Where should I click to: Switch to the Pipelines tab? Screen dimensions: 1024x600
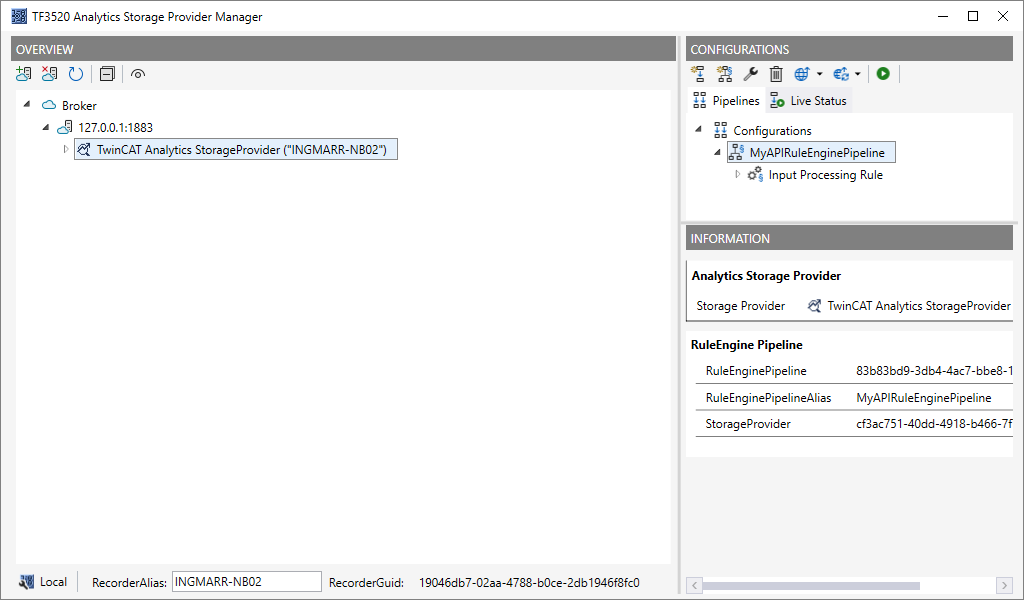[726, 101]
